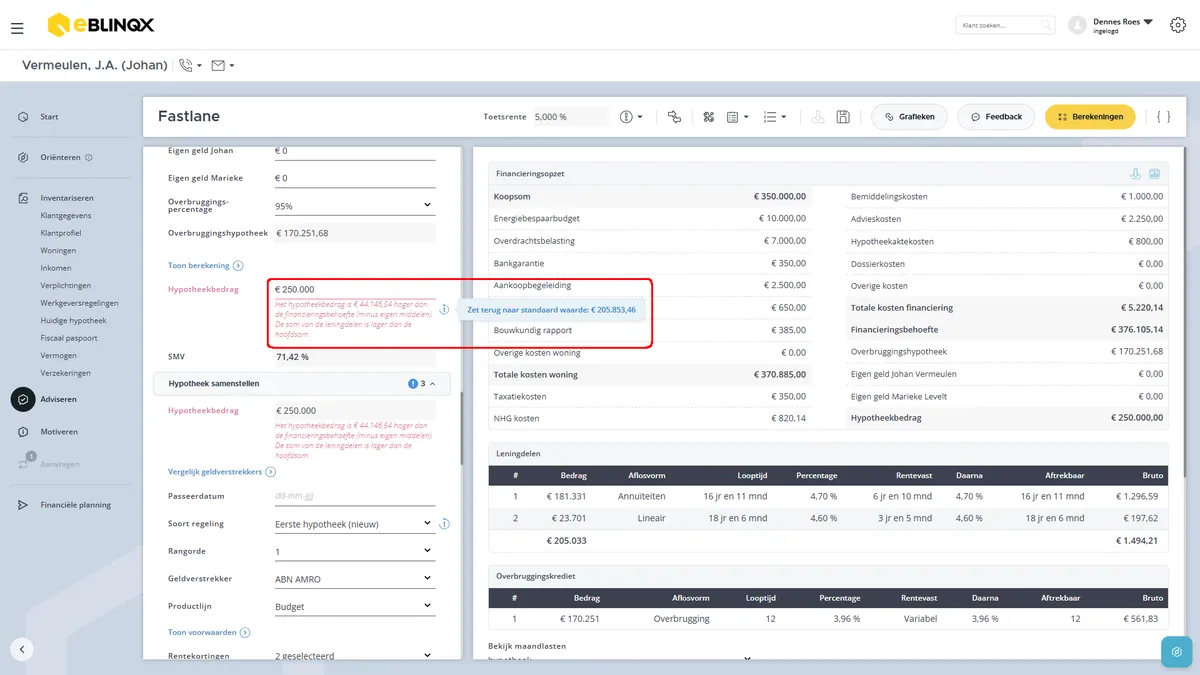
Task: Click the teal floating help button
Action: click(1176, 652)
